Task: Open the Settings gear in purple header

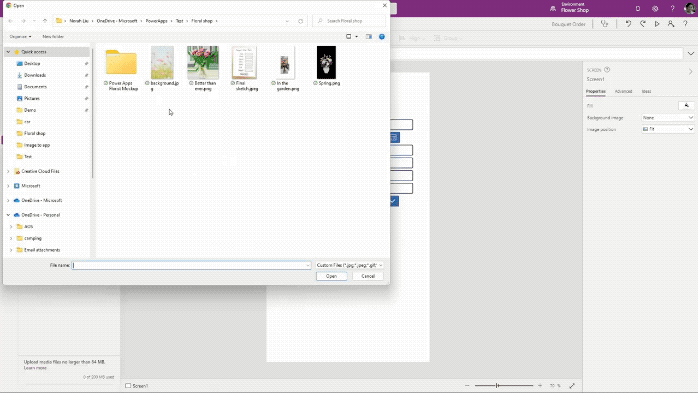Action: 655,8
